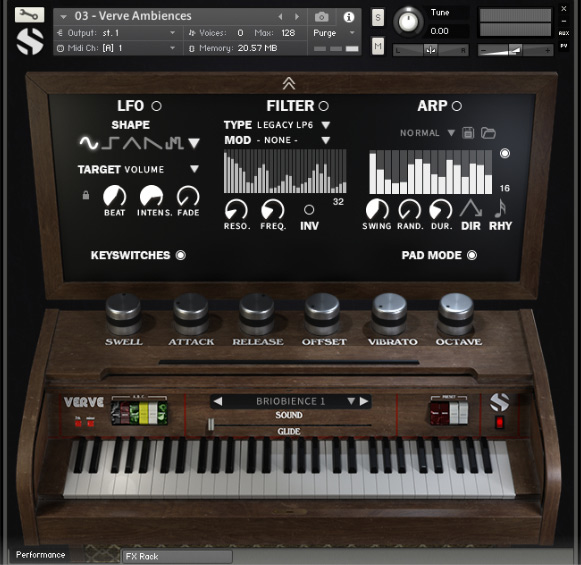Click the arp DUR. knob

tap(440, 210)
